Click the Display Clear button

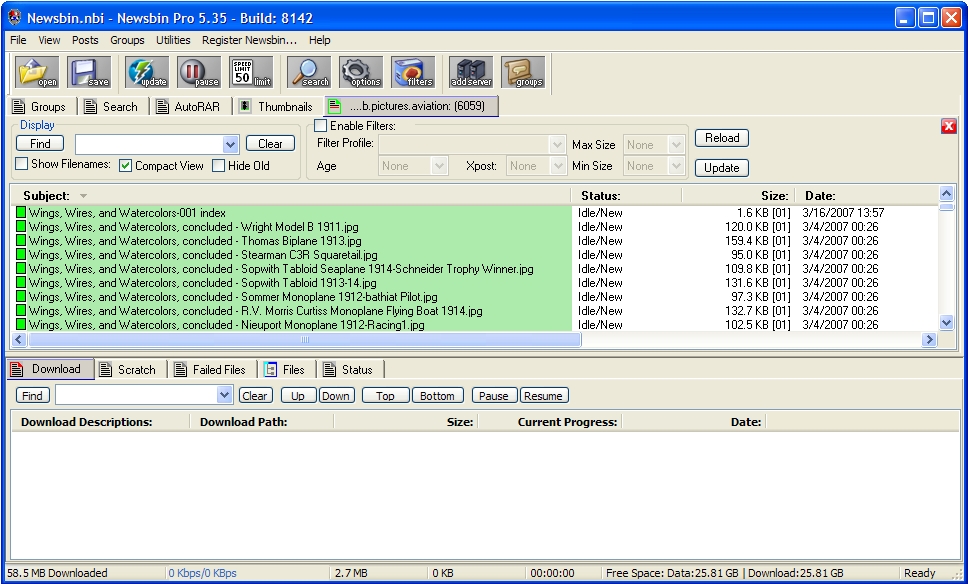click(270, 143)
